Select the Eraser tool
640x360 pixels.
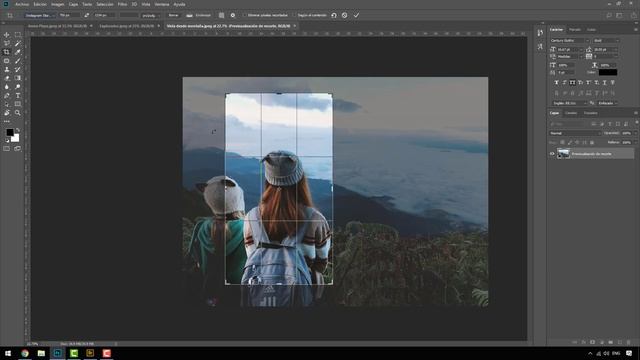coord(7,78)
